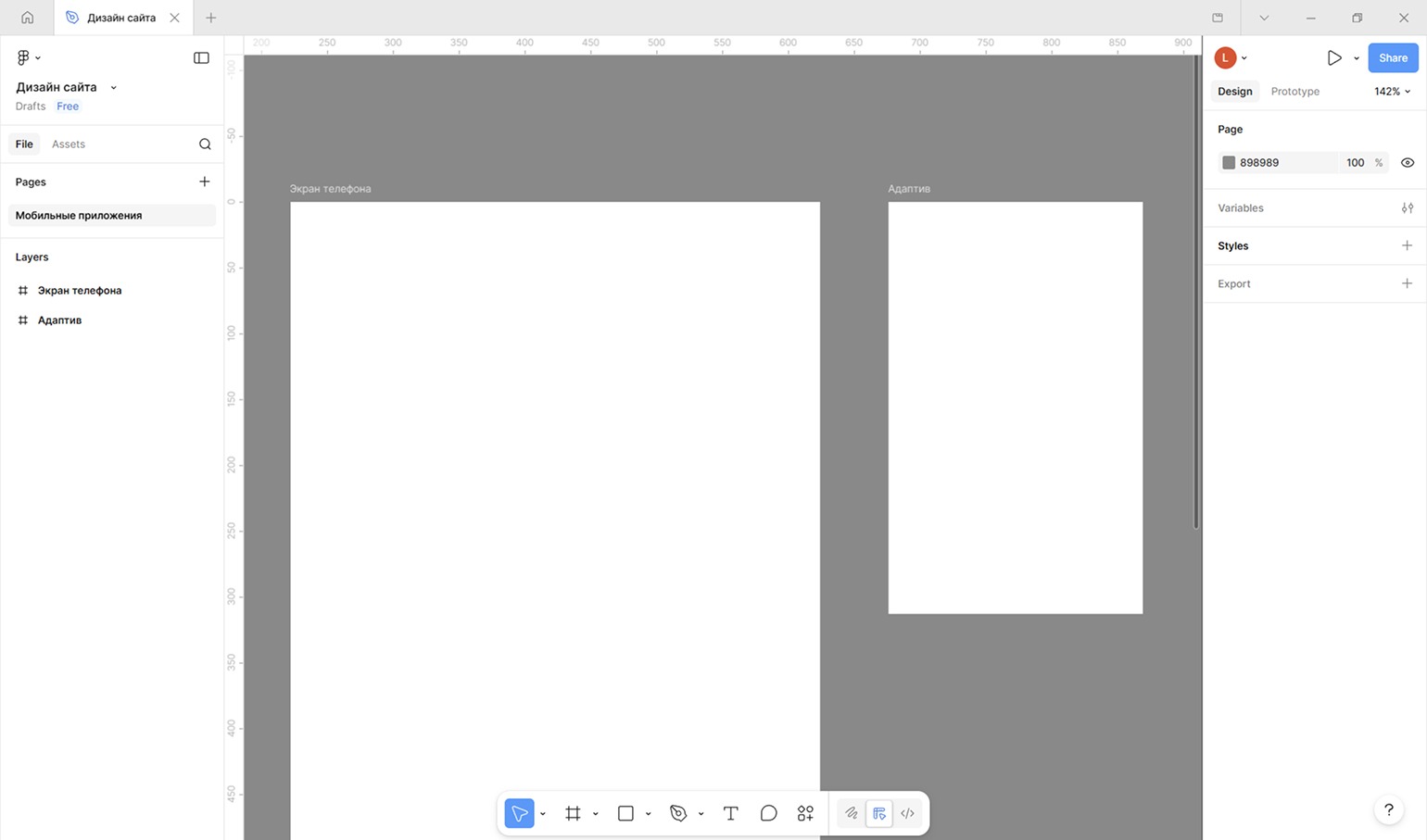
Task: Open the Actions components tool
Action: point(805,813)
